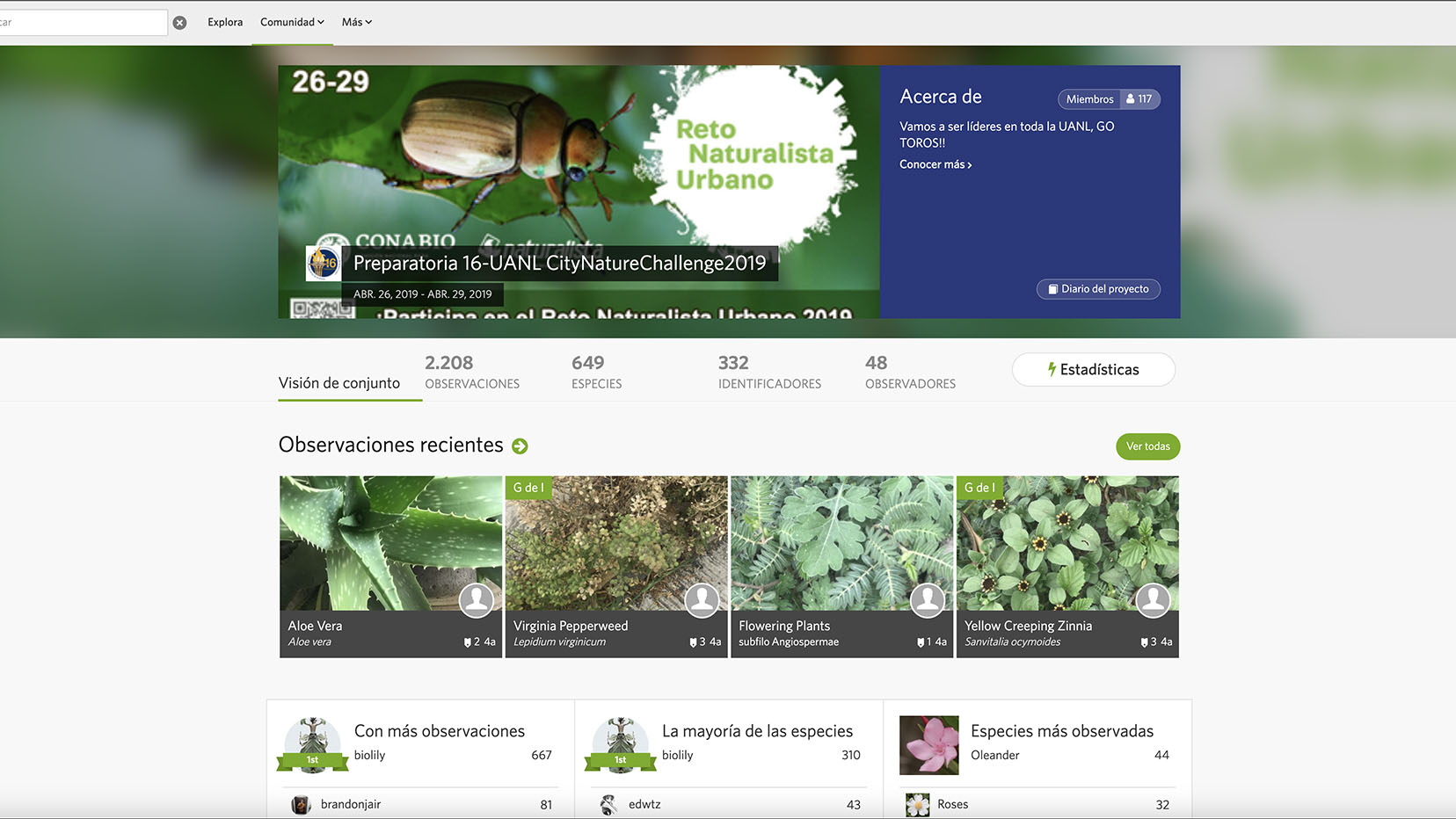Open the Conocer más link
The image size is (1456, 819).
934,164
